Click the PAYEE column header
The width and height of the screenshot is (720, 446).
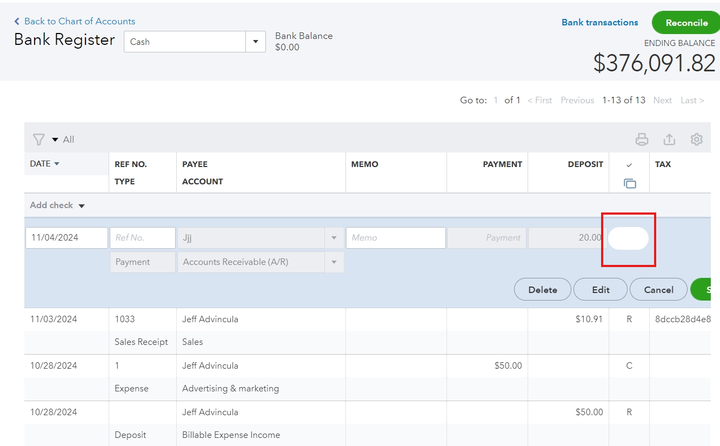point(195,164)
